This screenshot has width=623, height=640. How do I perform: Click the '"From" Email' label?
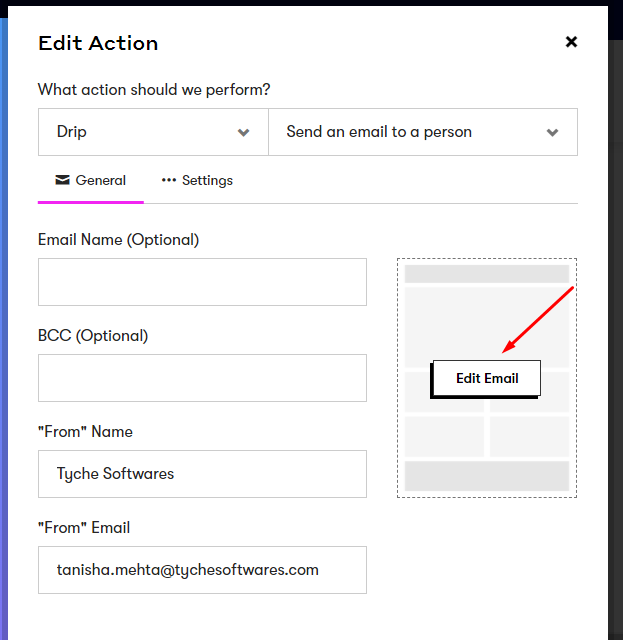click(x=84, y=527)
